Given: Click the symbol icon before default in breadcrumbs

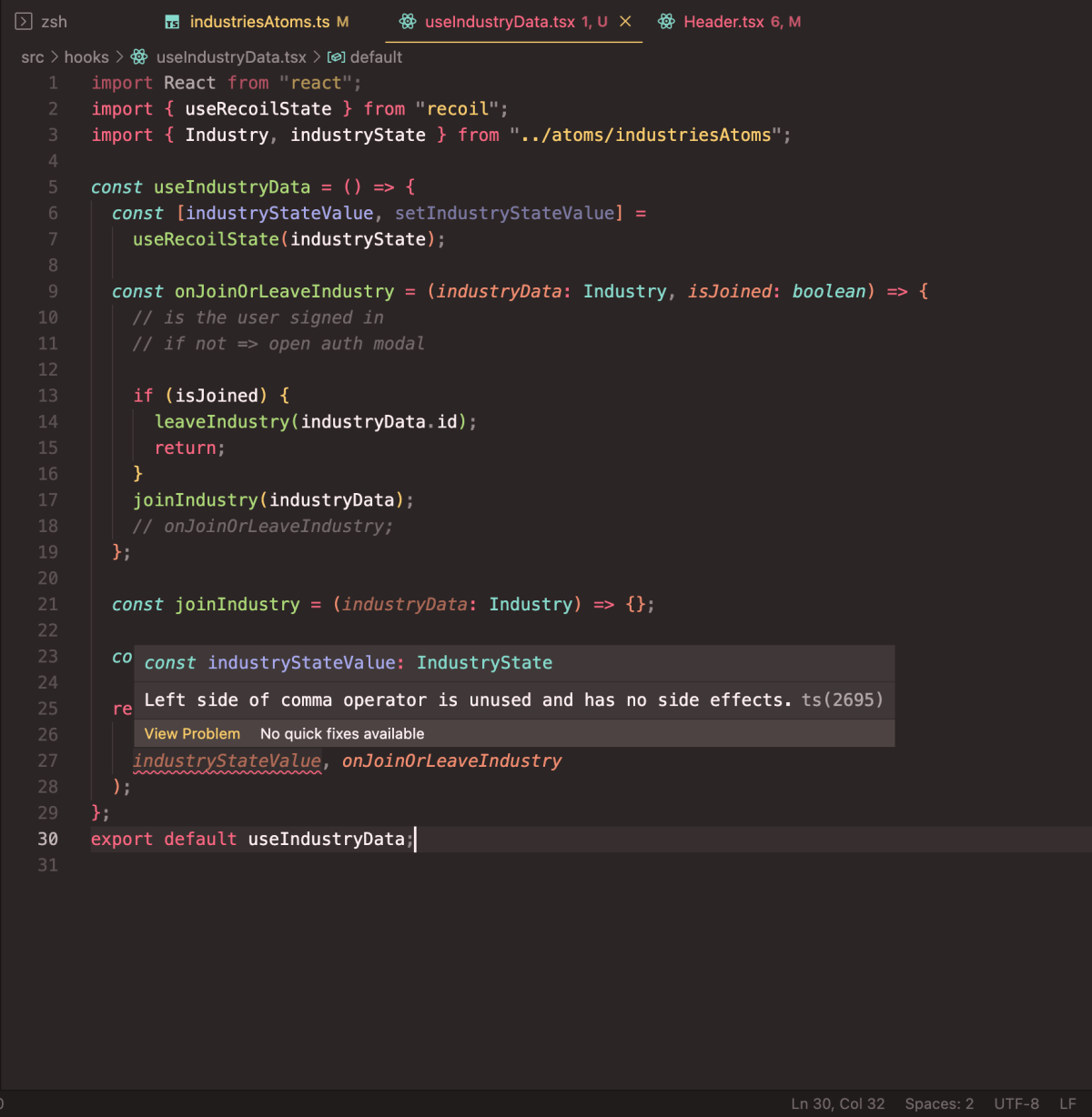Looking at the screenshot, I should pos(336,56).
